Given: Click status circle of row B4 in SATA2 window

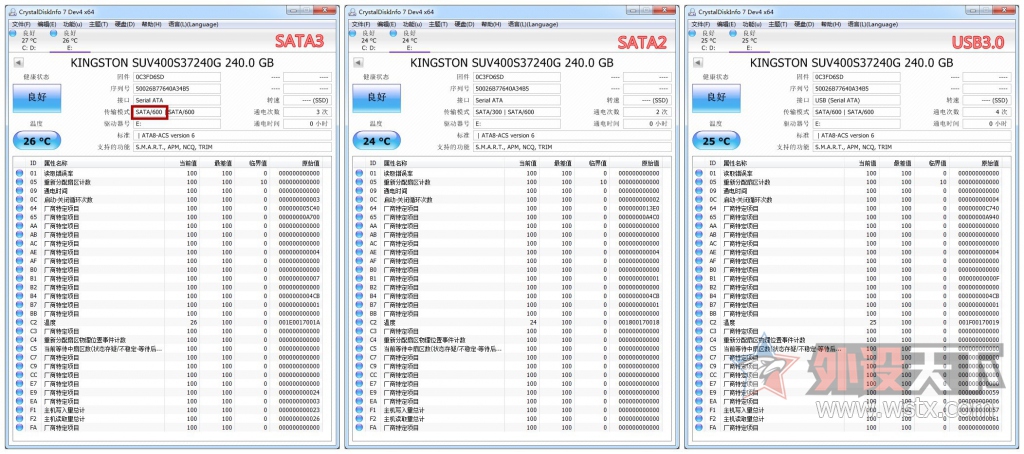Looking at the screenshot, I should pos(359,296).
